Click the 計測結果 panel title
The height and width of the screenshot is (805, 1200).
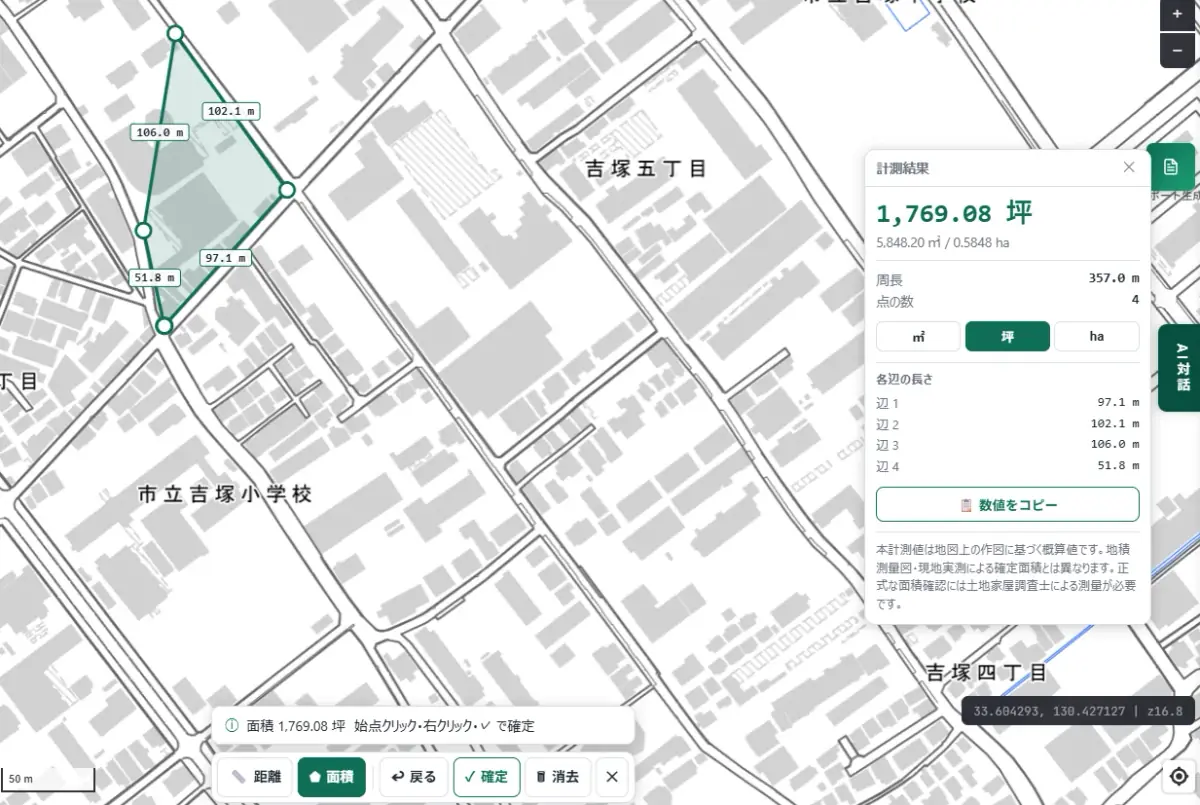(x=902, y=168)
